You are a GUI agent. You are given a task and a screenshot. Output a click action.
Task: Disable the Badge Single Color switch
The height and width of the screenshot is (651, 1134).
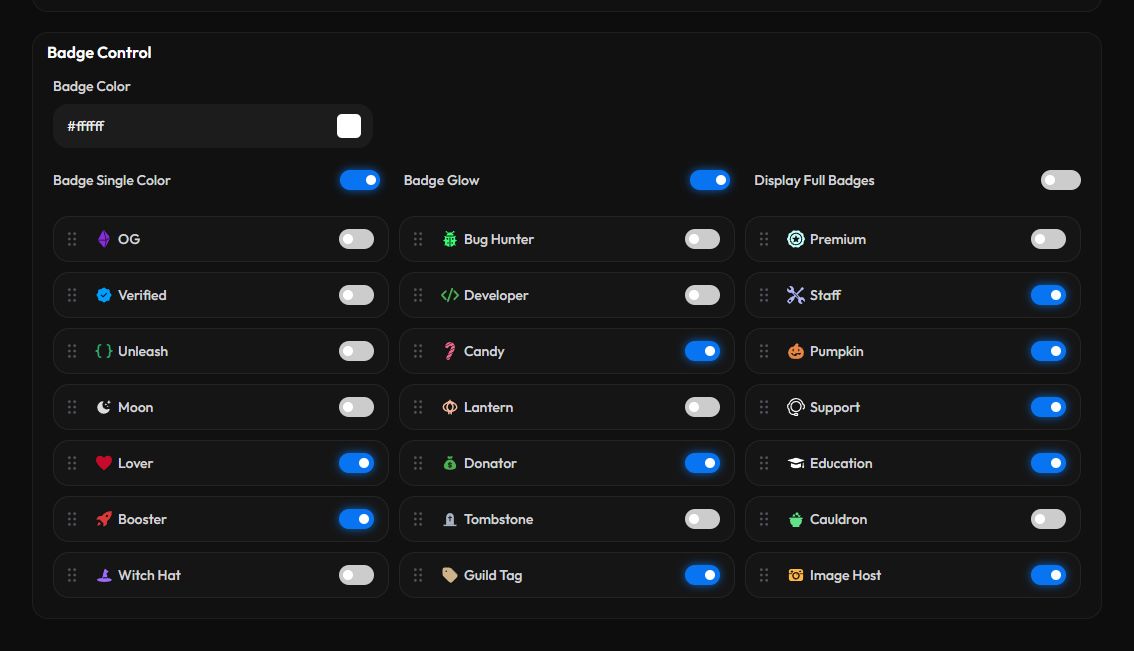[x=359, y=180]
